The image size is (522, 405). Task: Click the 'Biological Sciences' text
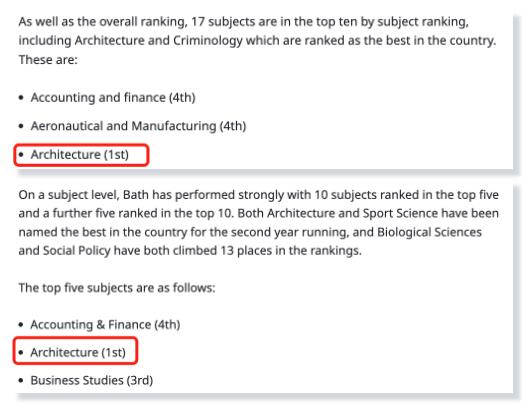click(429, 232)
